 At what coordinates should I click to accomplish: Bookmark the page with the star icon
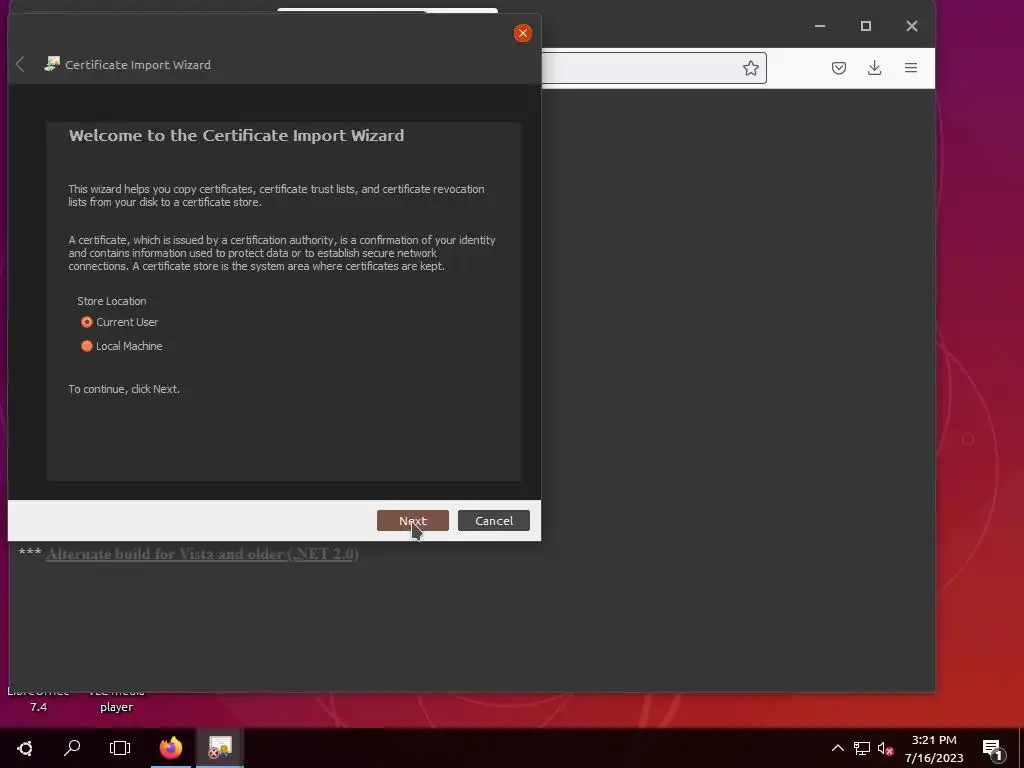[750, 68]
